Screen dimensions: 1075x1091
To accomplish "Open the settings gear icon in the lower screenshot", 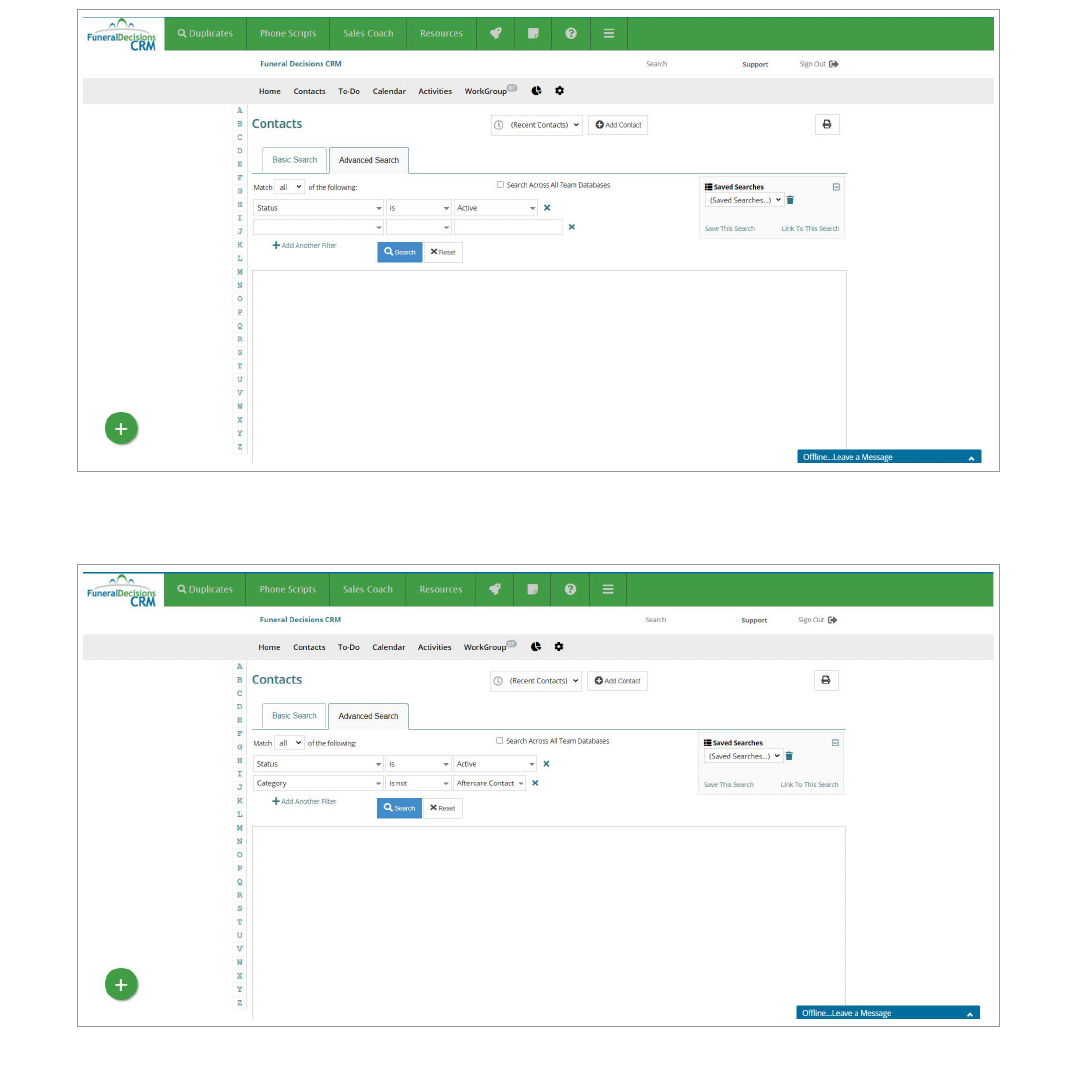I will point(559,647).
